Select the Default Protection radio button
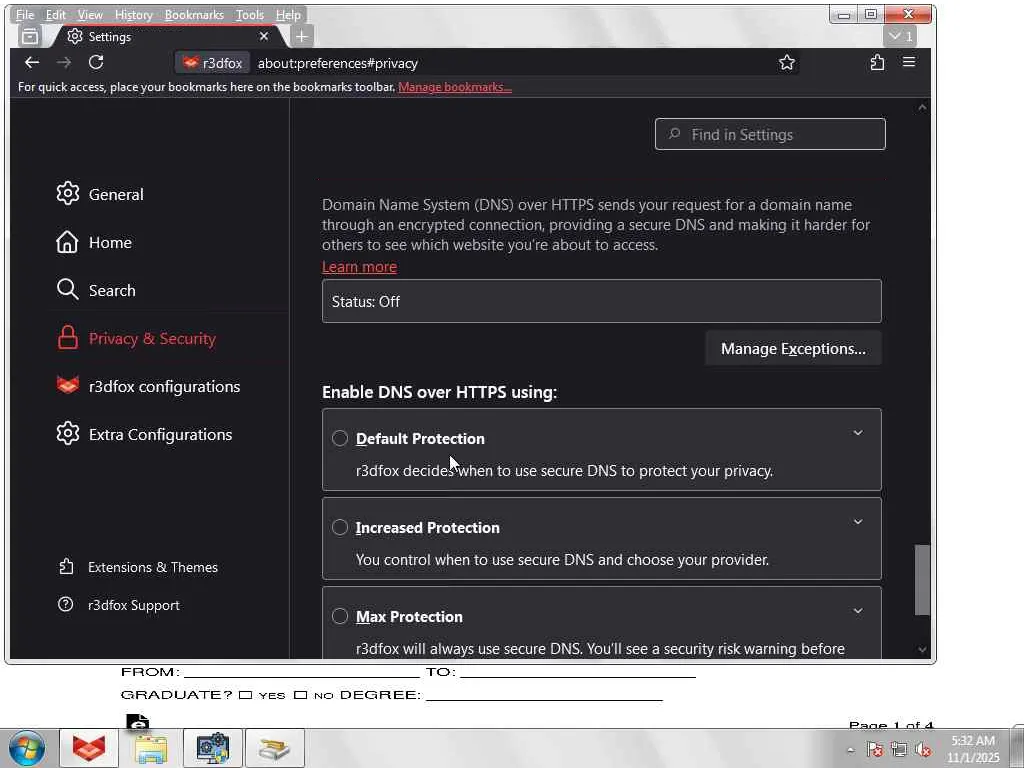This screenshot has height=768, width=1024. (x=340, y=438)
